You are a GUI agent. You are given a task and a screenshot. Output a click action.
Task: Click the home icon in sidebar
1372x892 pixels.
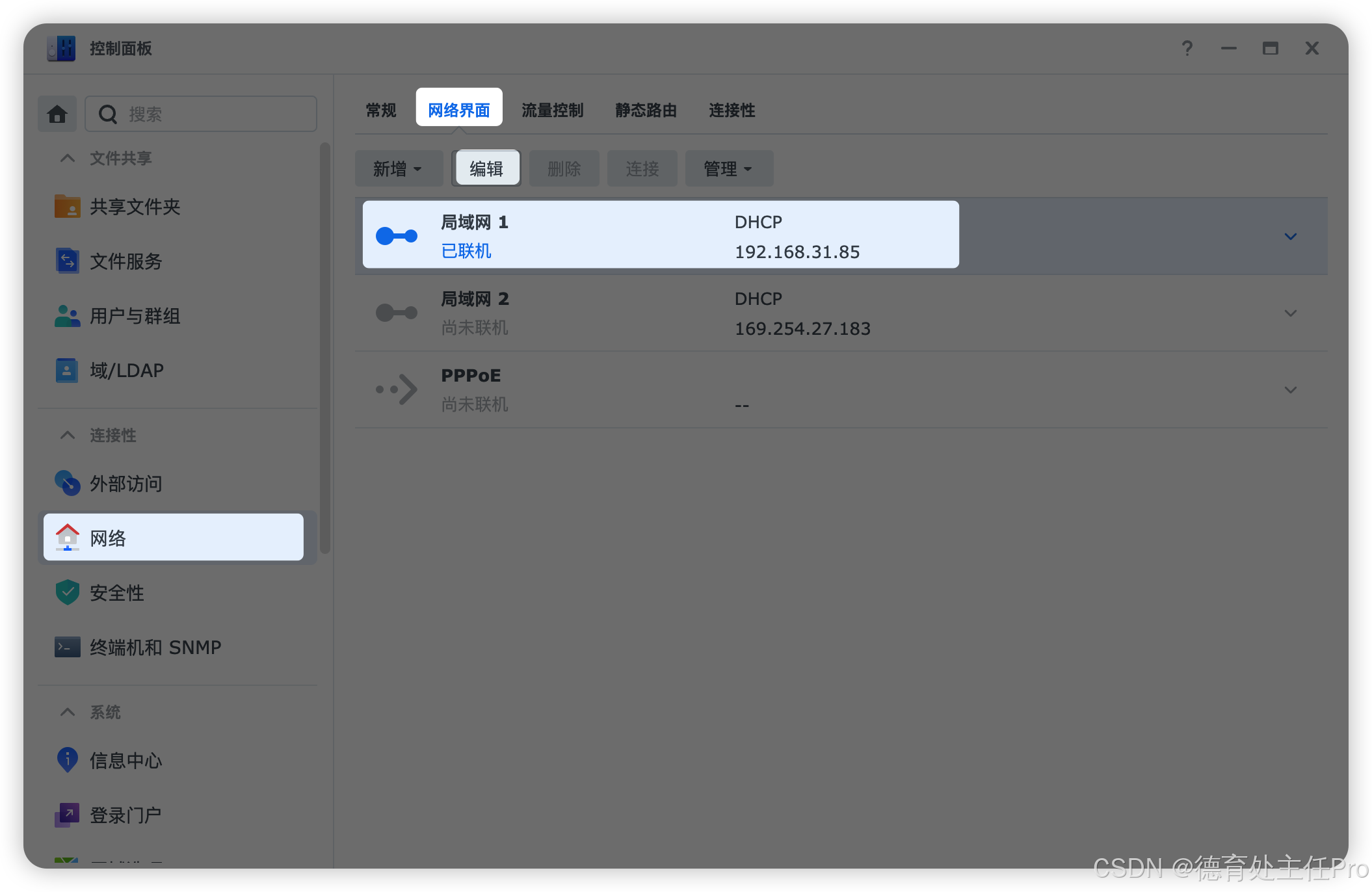click(57, 114)
